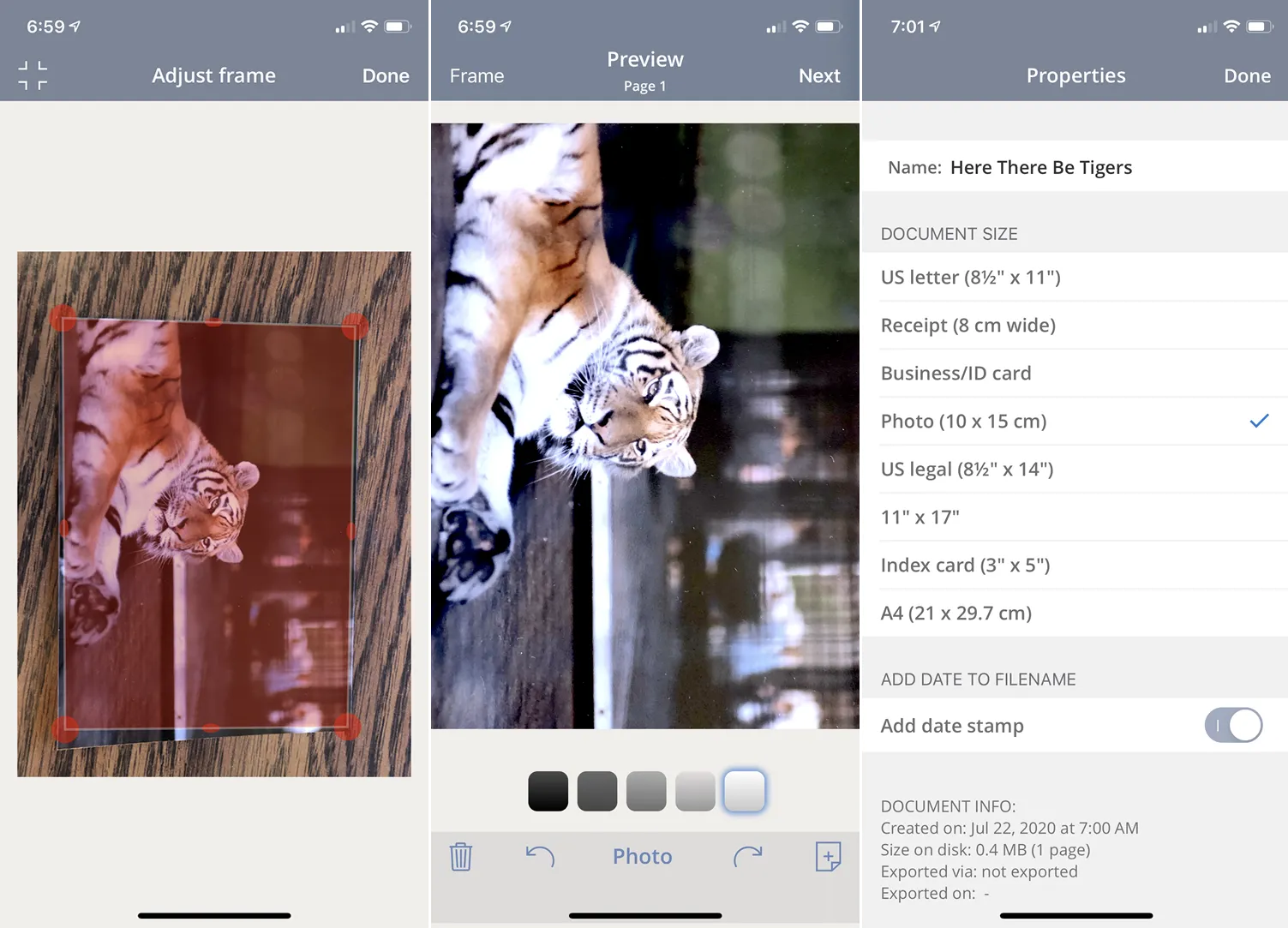Select top-left red corner handle

pyautogui.click(x=63, y=318)
